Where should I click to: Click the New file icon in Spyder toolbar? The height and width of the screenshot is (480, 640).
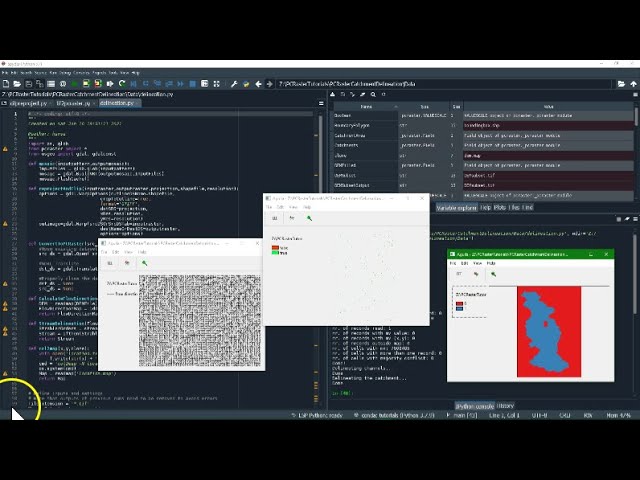click(6, 84)
